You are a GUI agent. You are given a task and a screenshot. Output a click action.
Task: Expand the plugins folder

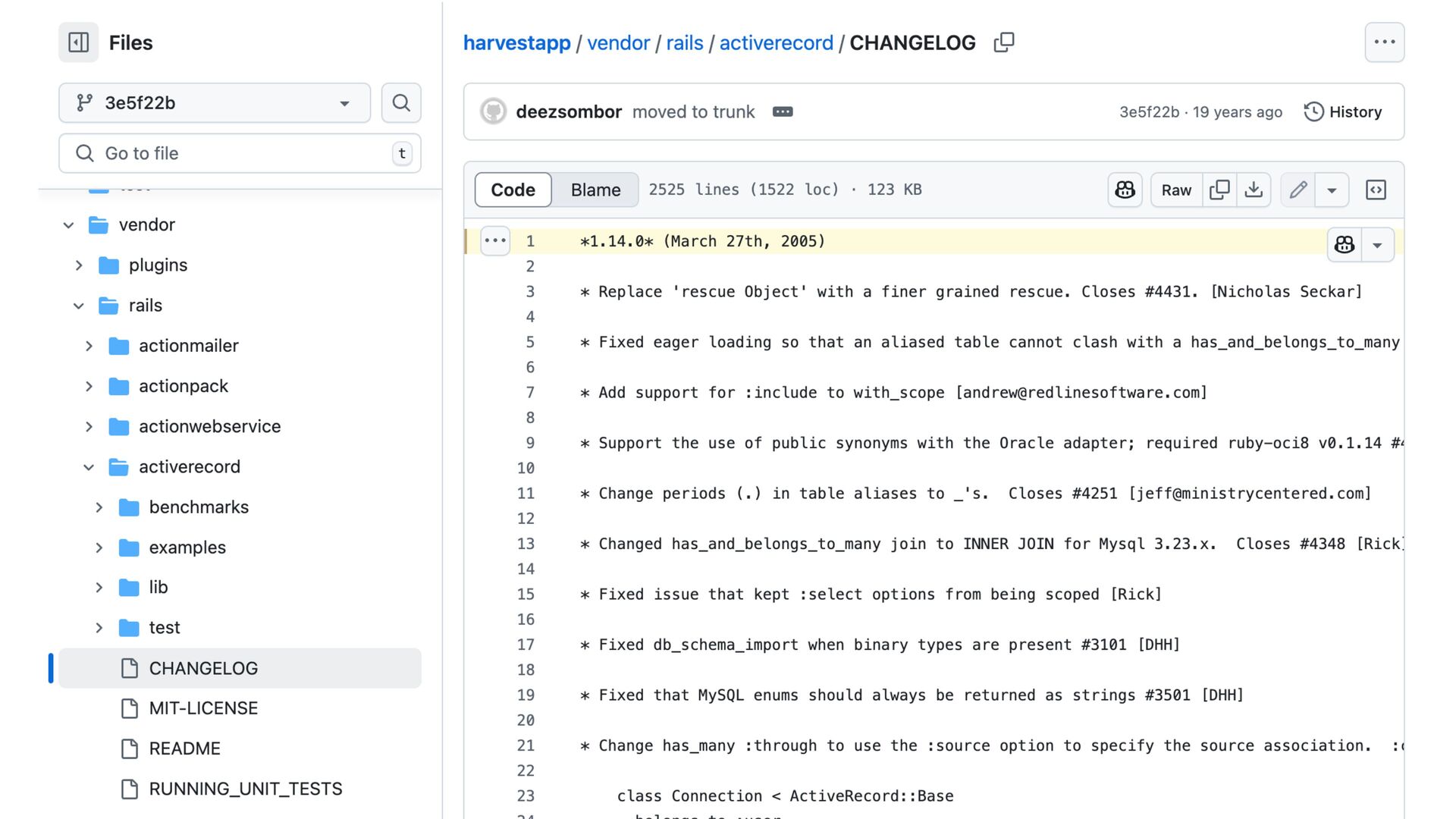(79, 265)
